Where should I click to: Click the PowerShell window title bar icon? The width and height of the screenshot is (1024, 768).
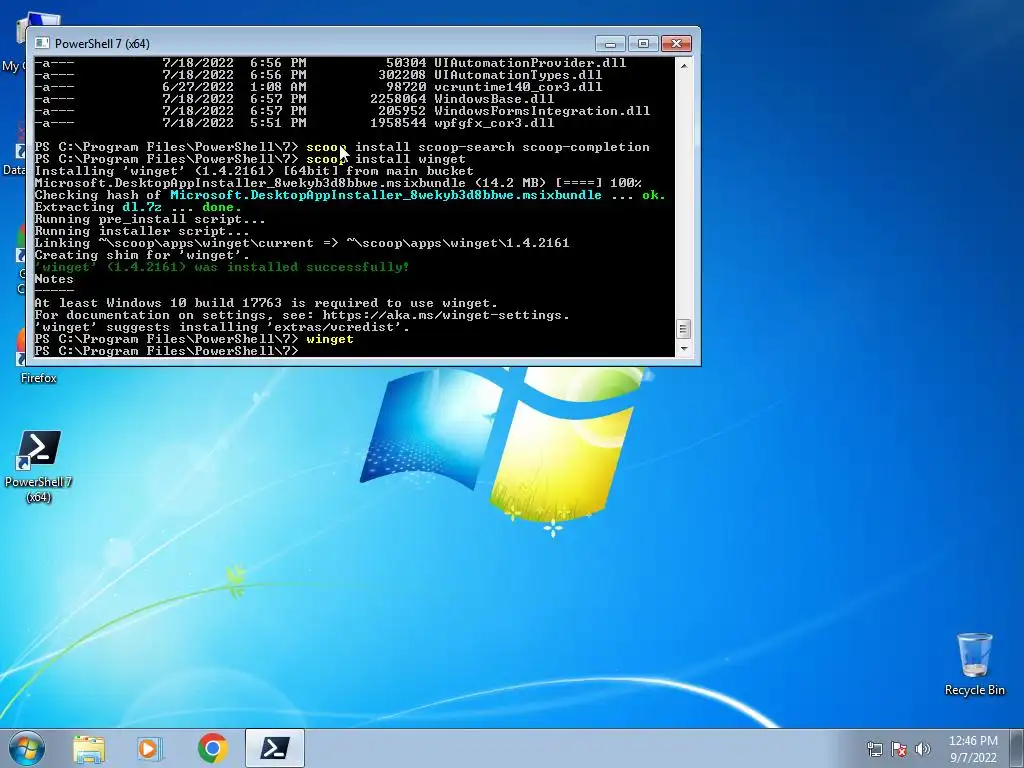42,43
